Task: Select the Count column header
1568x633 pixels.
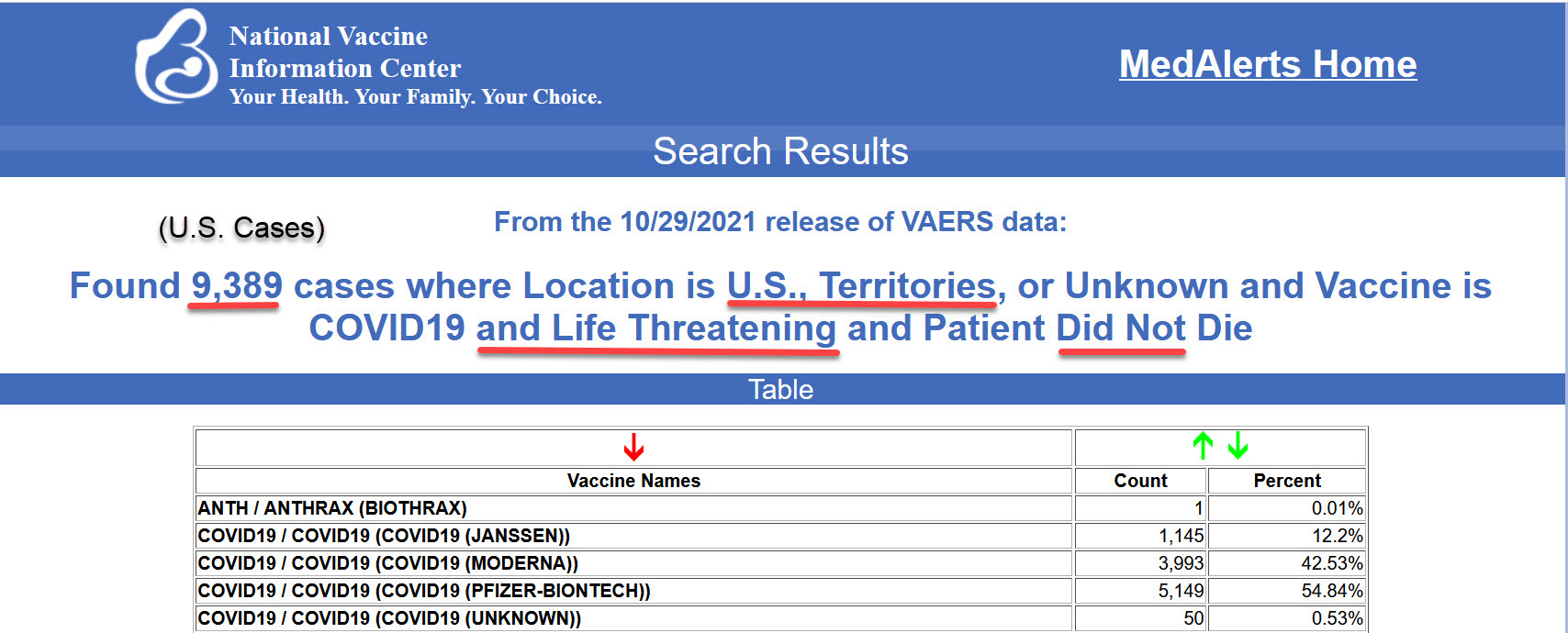Action: pos(1140,481)
